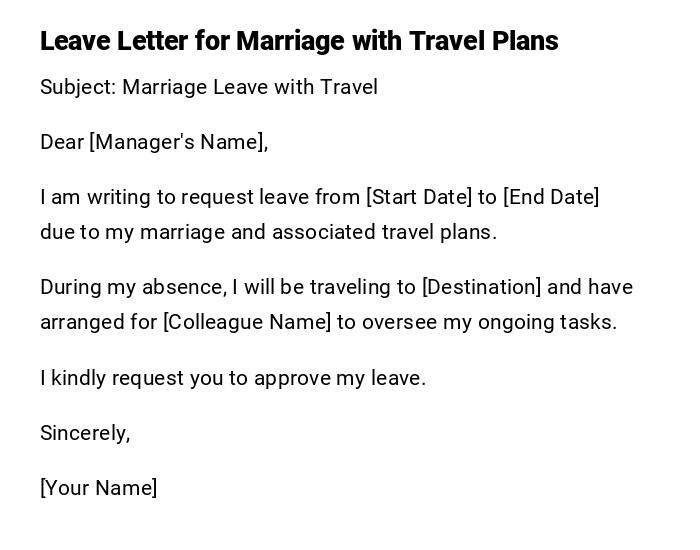
Task: Select the [Manager's Name] placeholder
Action: (x=179, y=142)
